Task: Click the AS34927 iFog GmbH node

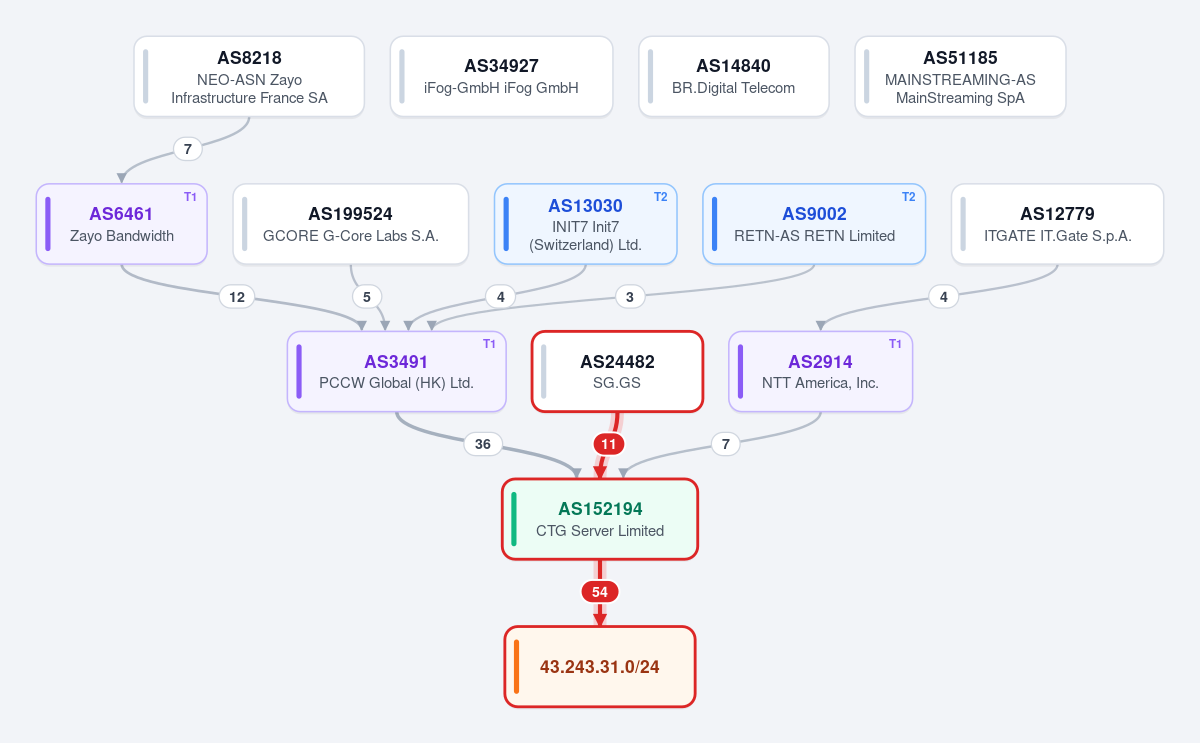Action: point(501,77)
